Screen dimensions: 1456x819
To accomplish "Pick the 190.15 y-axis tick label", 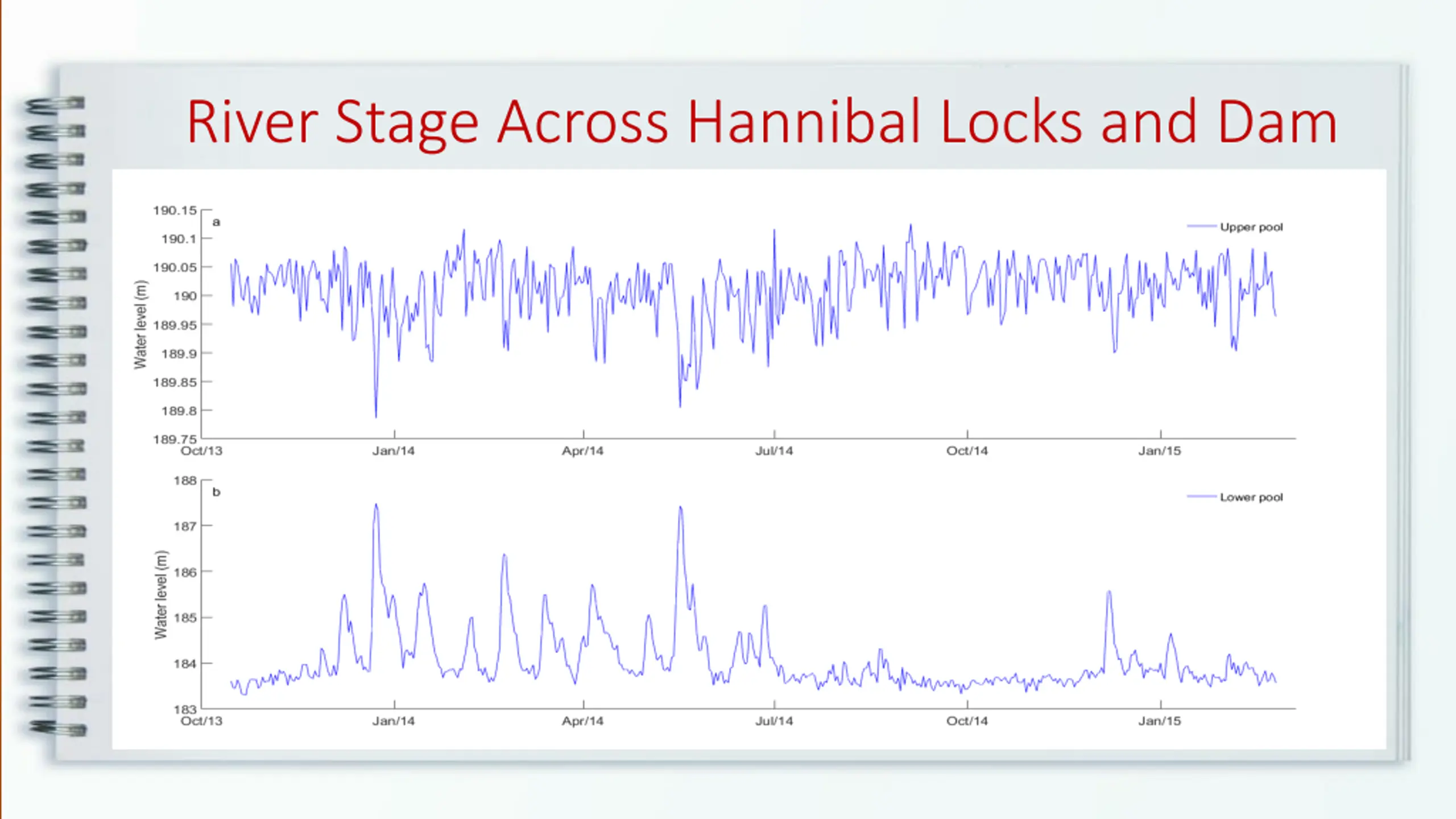I will (x=175, y=210).
